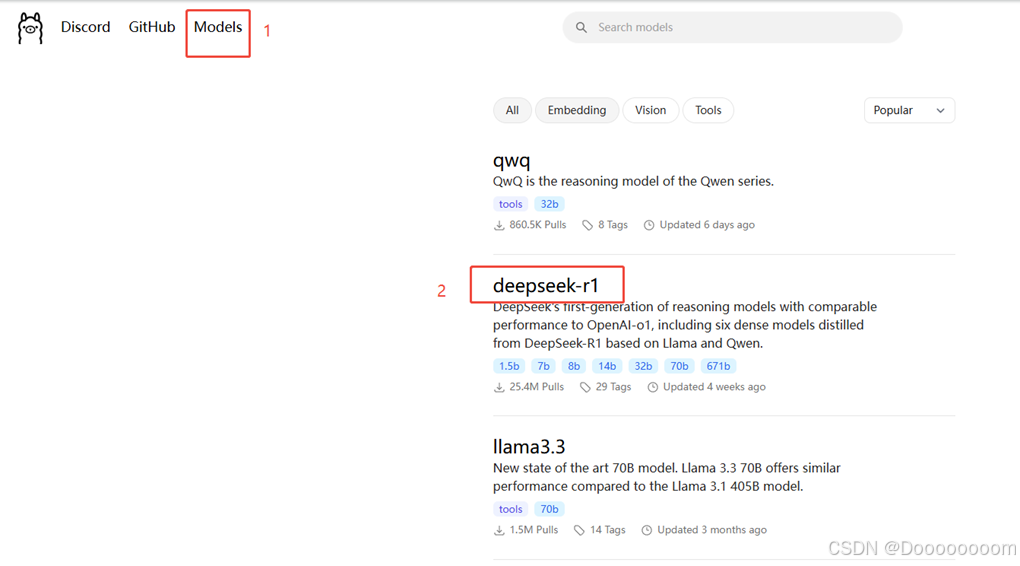Viewport: 1020px width, 566px height.
Task: Select the Tools filter
Action: (708, 110)
